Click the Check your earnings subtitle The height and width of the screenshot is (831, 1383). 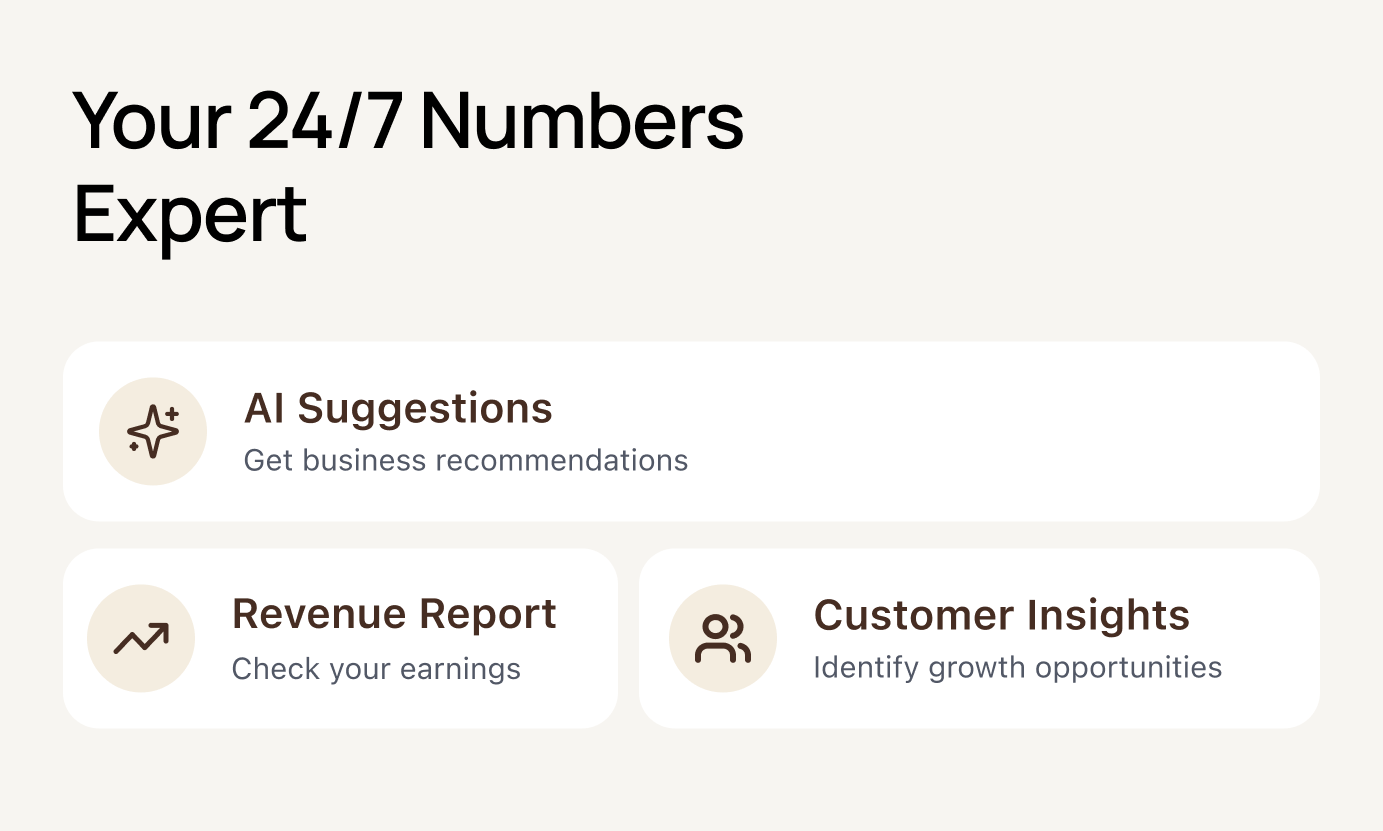[376, 668]
